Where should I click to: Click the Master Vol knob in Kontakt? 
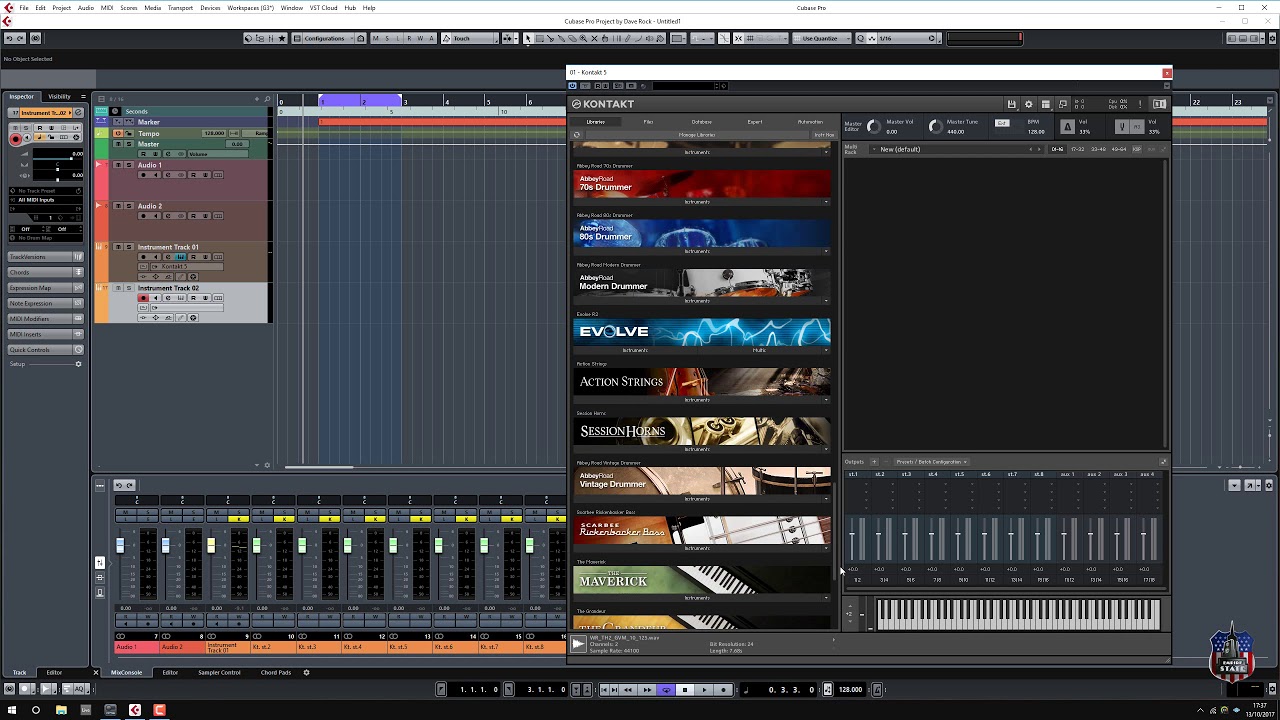874,126
